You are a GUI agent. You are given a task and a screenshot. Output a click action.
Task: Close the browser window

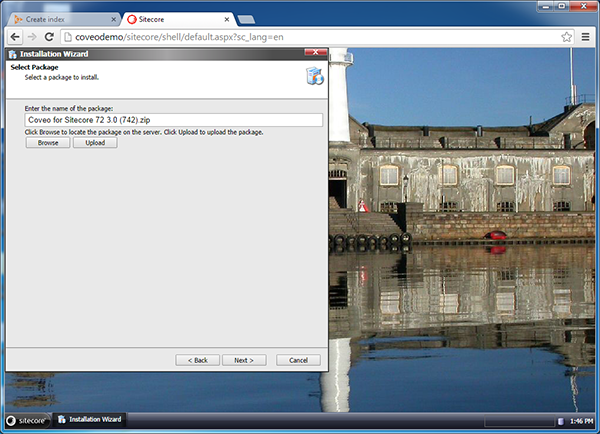584,6
